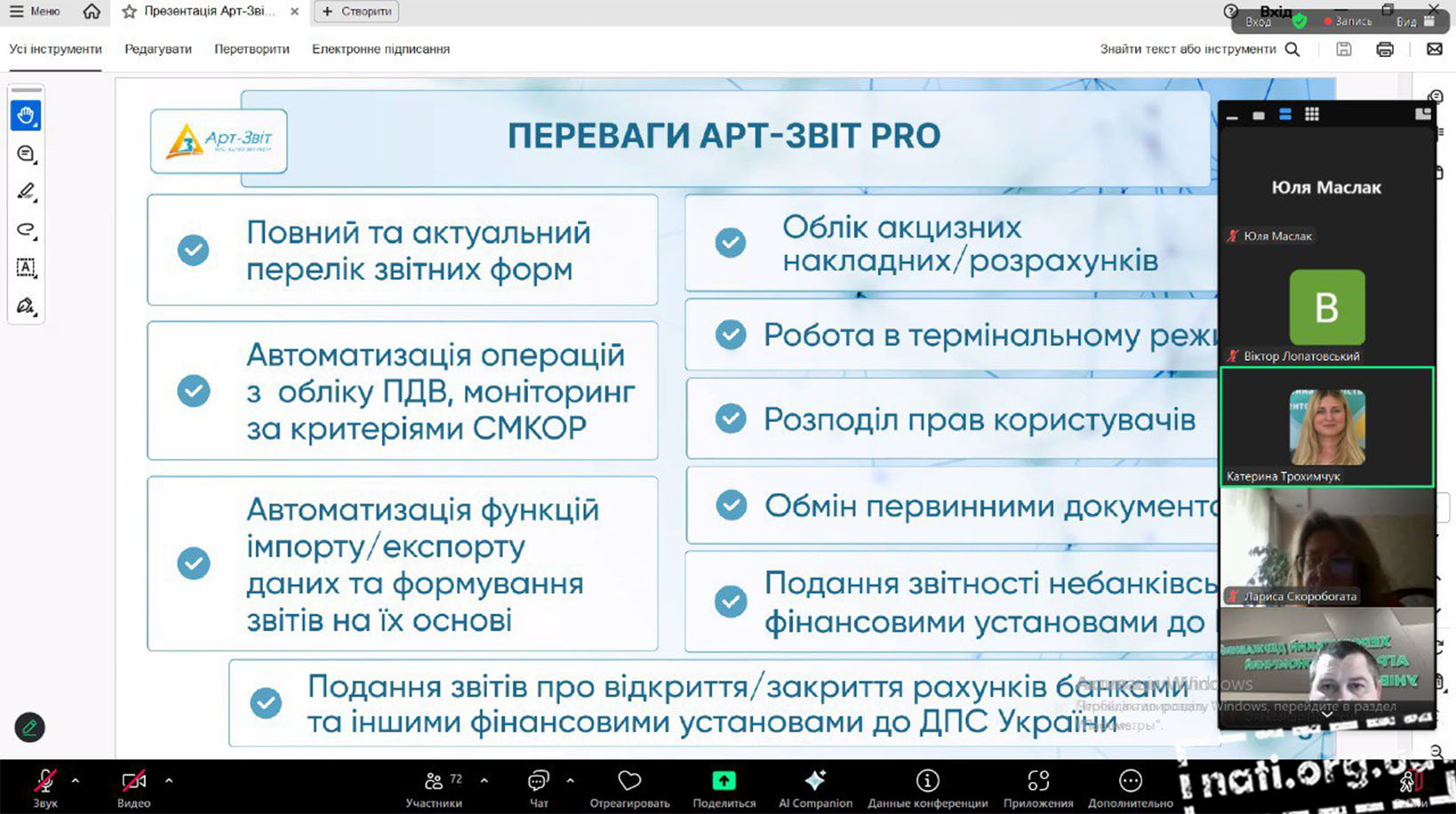
Task: Print the document with the printer icon
Action: coord(1385,50)
